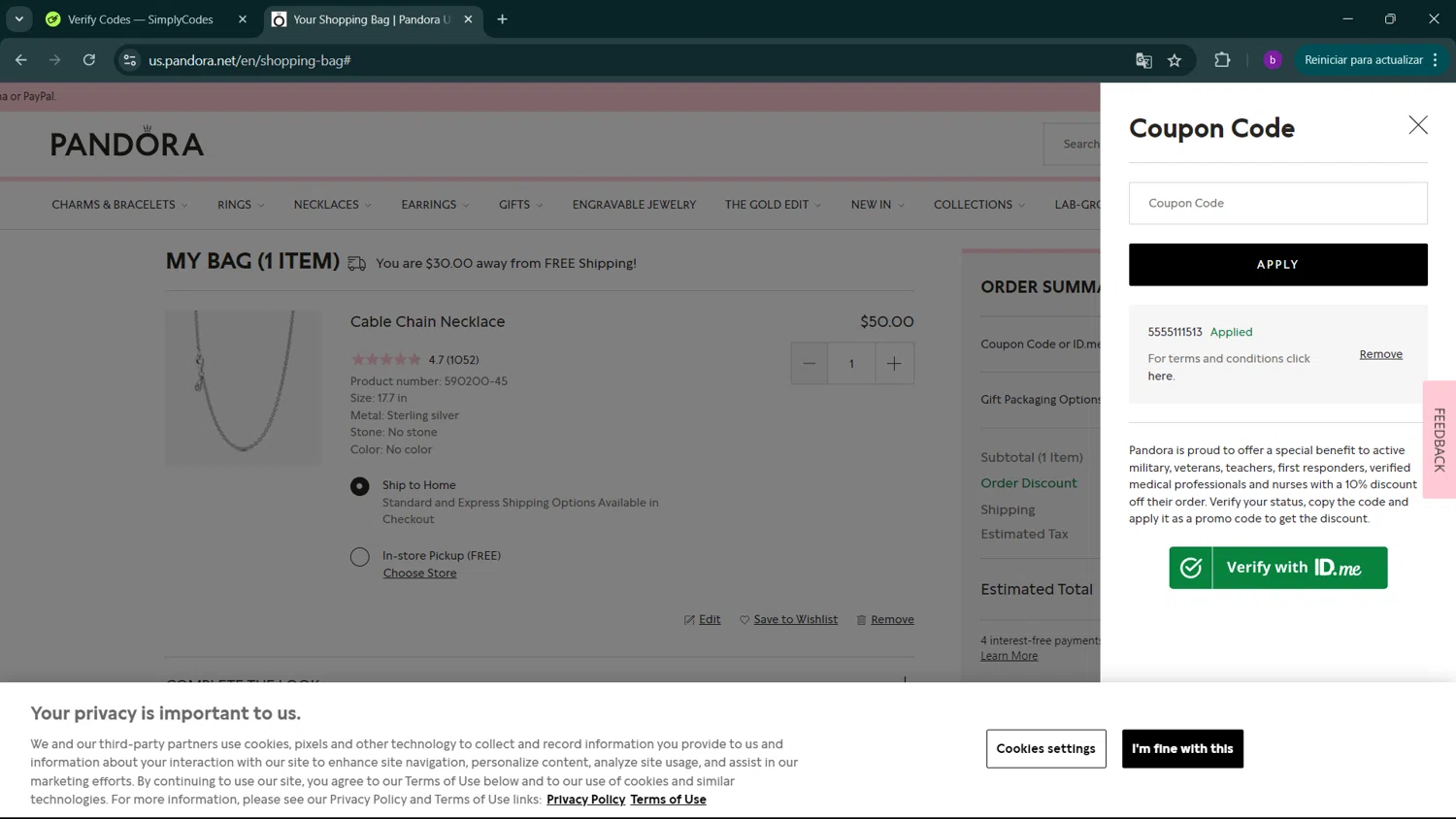Edit the Cable Chain Necklace item
Screen dimensions: 1456x819
point(702,620)
